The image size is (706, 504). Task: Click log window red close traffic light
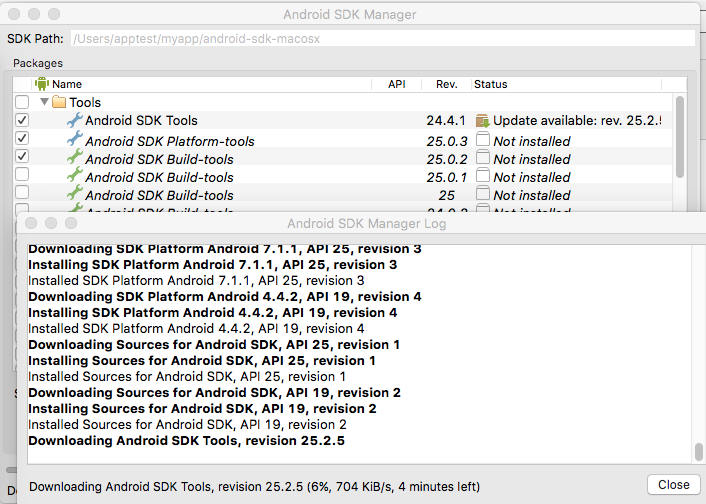point(31,223)
